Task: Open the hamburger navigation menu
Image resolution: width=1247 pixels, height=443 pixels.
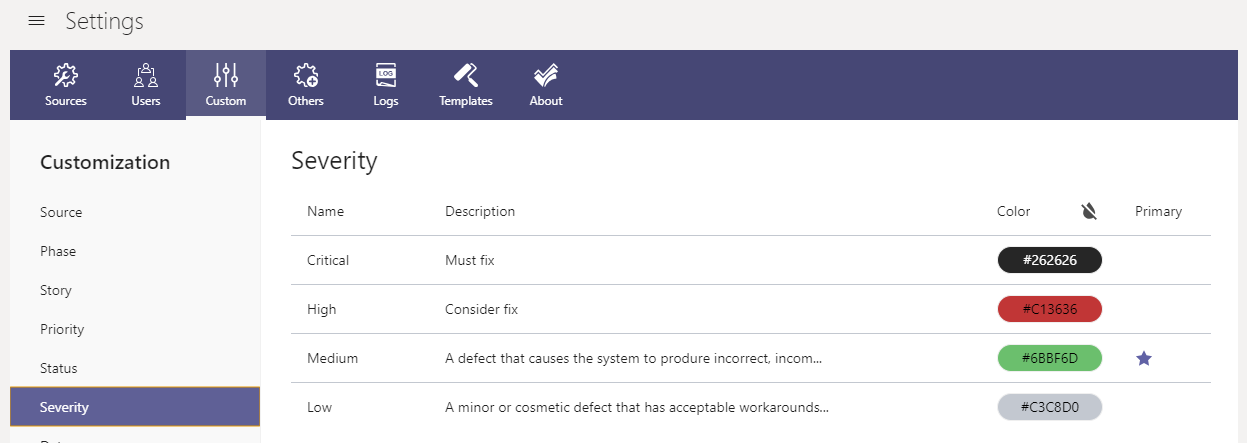Action: click(x=37, y=21)
